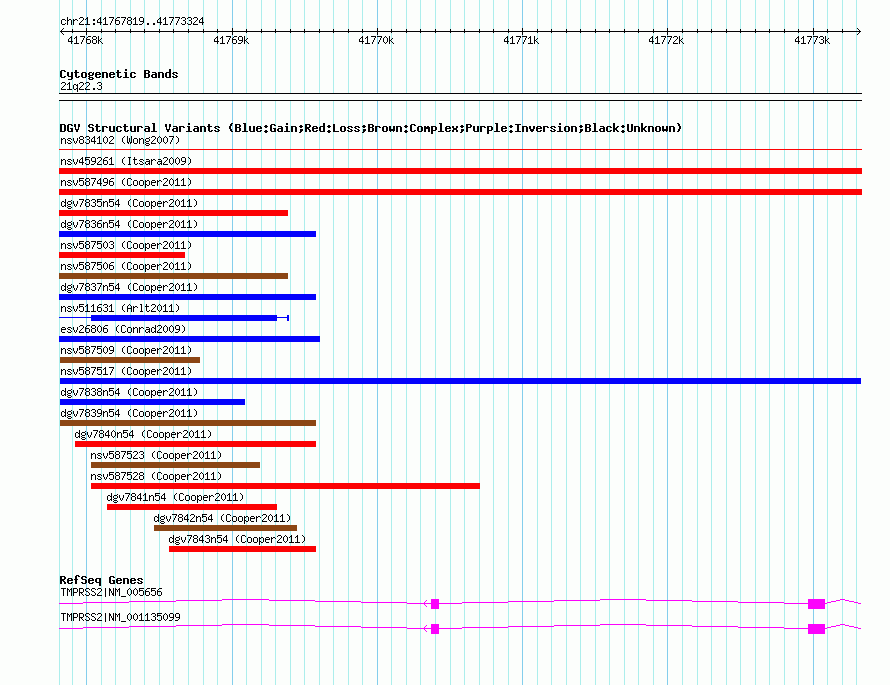Click the nsv834102 (Wong2007) variant label

(x=120, y=140)
